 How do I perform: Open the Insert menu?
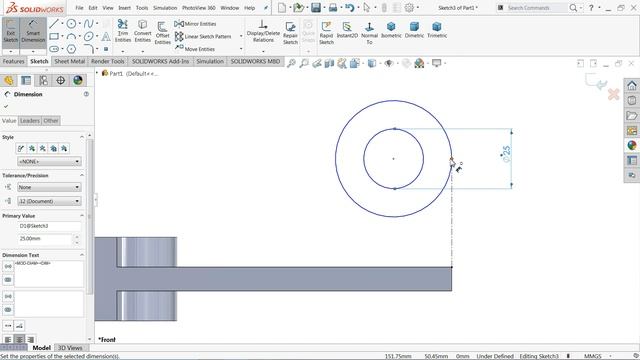click(x=124, y=8)
